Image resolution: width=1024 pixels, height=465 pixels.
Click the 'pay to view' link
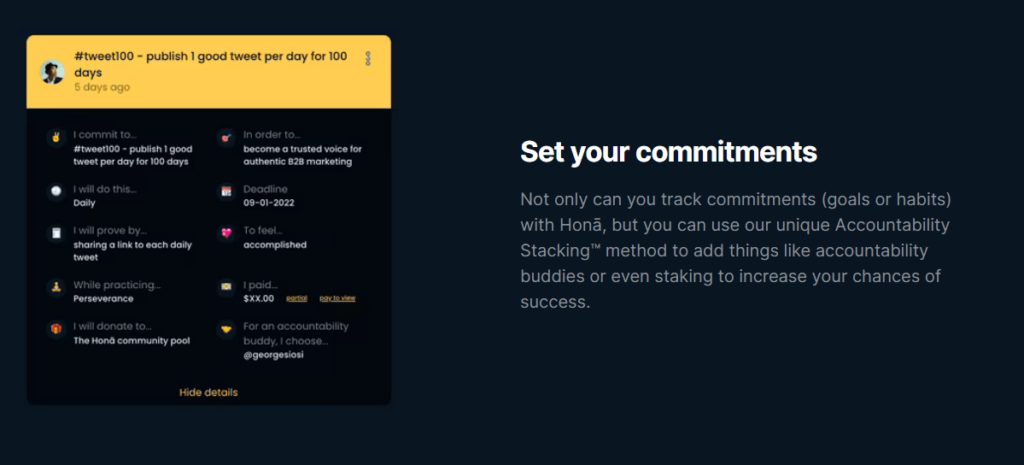point(337,299)
